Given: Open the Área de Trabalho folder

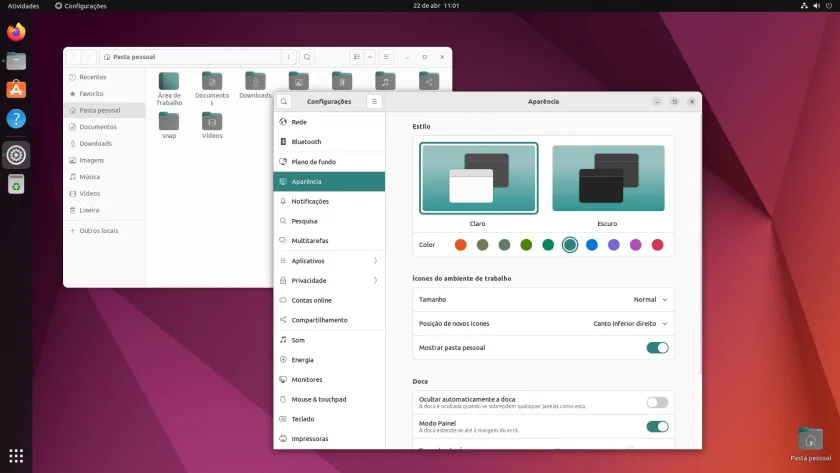Looking at the screenshot, I should tap(169, 88).
